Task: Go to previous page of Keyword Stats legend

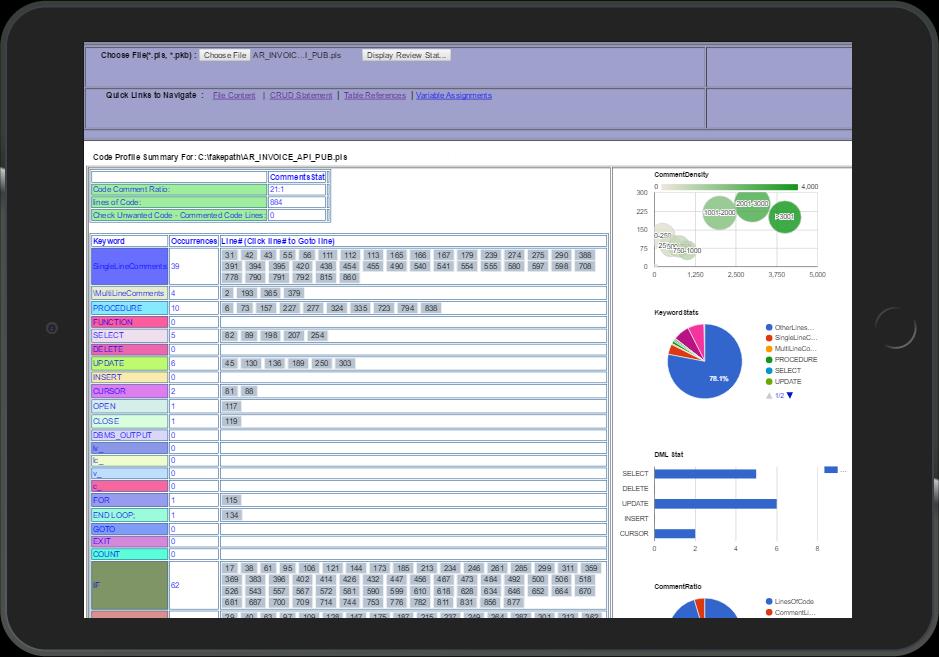Action: (769, 395)
